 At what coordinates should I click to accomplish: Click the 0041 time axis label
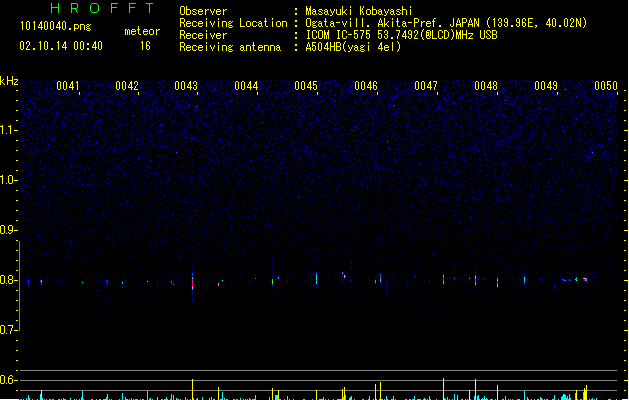click(67, 86)
